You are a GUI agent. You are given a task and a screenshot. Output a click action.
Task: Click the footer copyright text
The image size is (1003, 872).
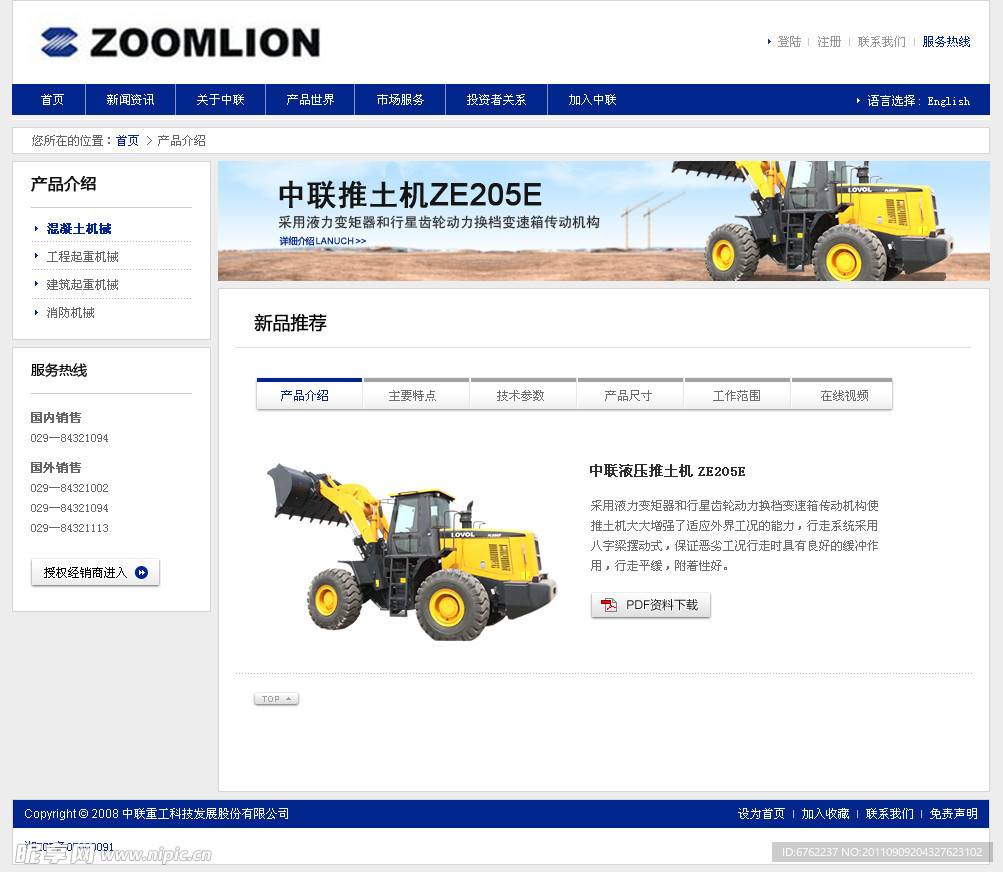(x=157, y=814)
